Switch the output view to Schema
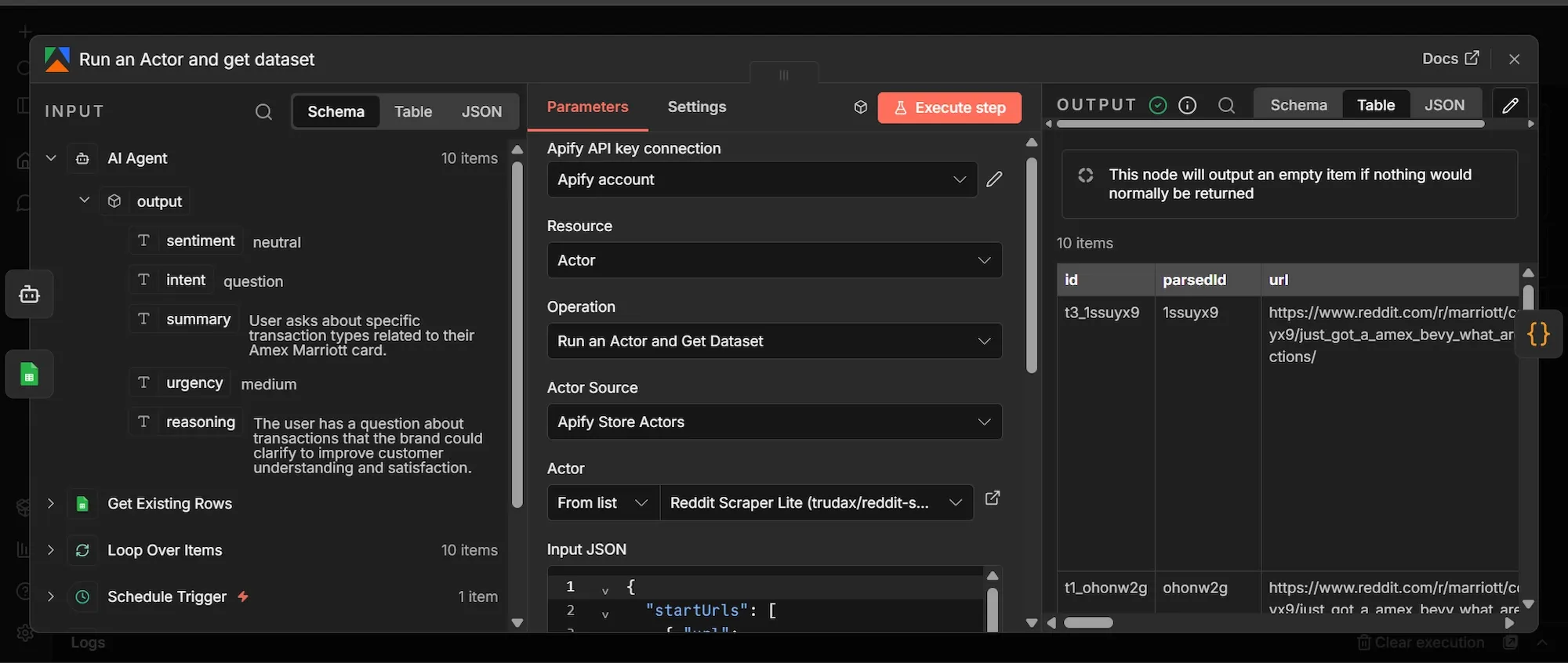This screenshot has width=1568, height=663. pos(1298,105)
